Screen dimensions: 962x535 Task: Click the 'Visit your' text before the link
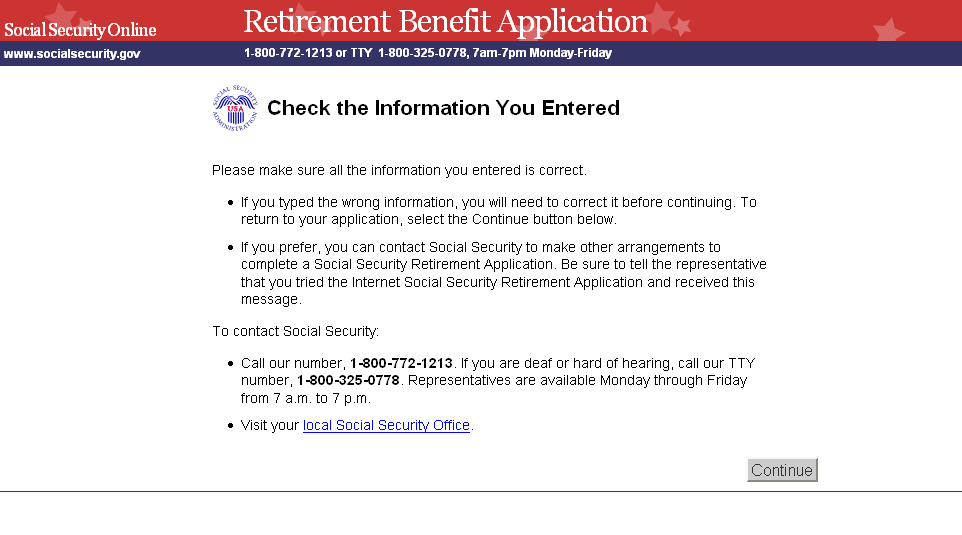[270, 425]
